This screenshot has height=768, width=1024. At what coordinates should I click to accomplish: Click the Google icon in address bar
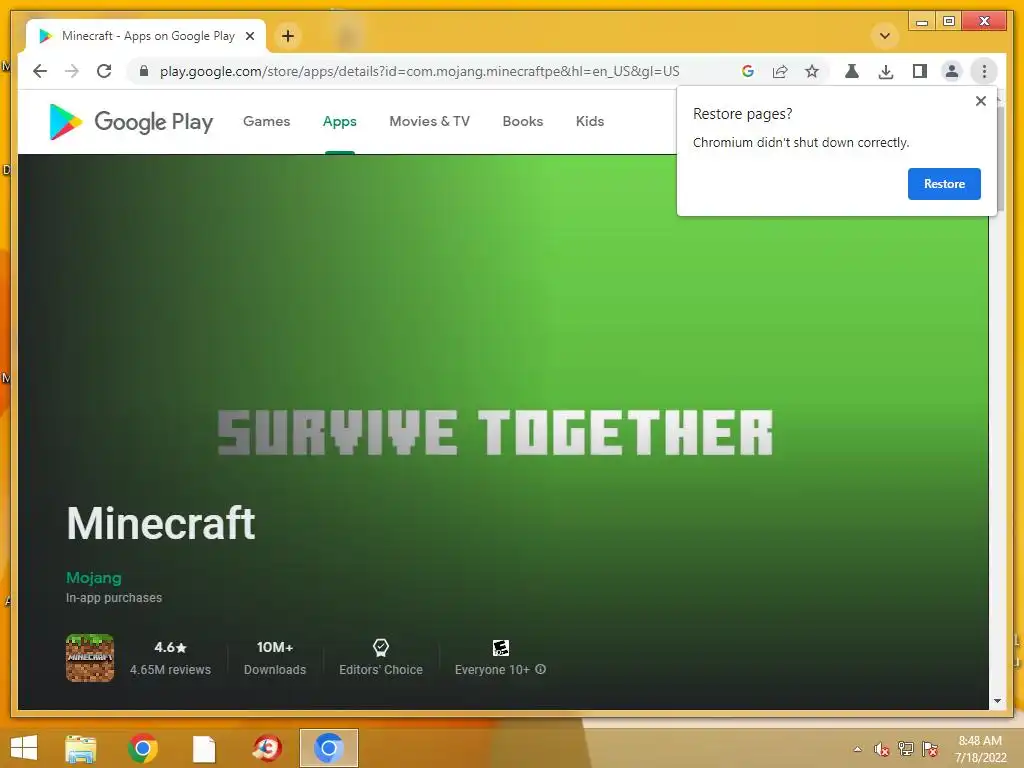[748, 71]
